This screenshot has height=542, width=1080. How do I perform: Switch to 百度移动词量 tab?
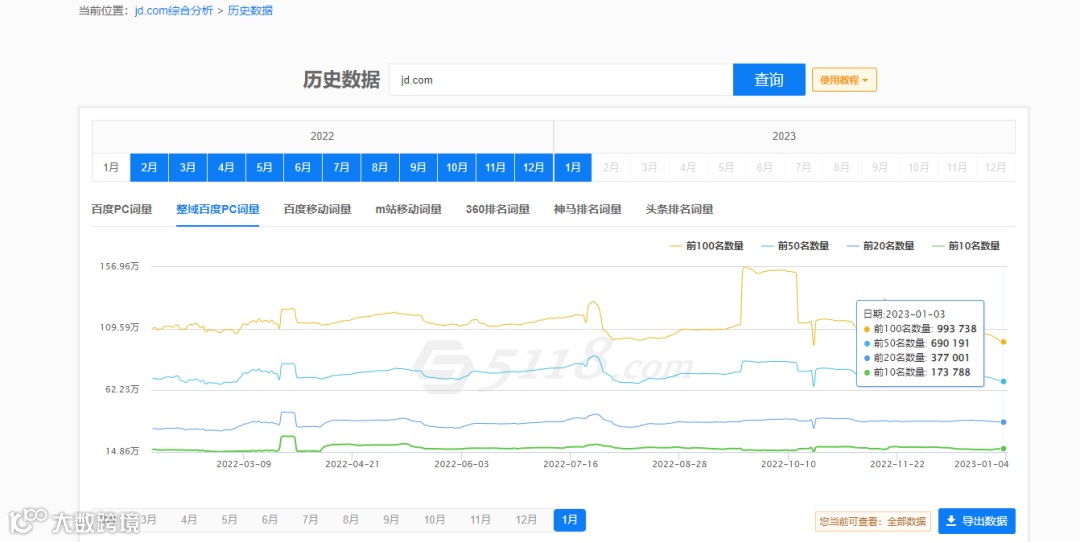pos(318,209)
